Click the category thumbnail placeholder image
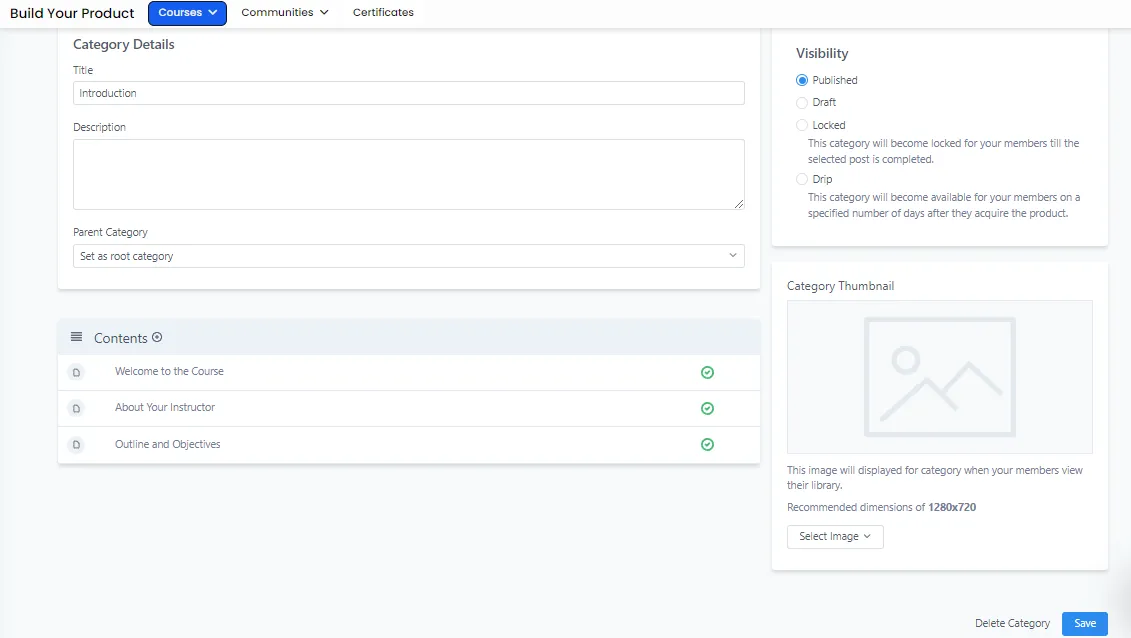1131x638 pixels. [x=939, y=377]
